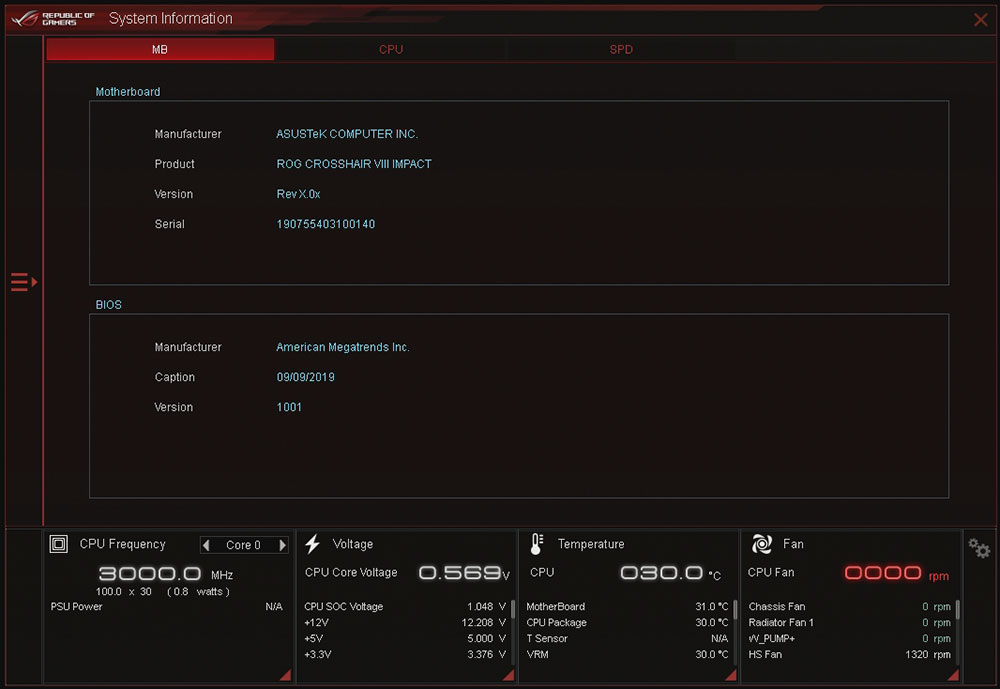
Task: Click BIOS version value 1001
Action: click(289, 407)
